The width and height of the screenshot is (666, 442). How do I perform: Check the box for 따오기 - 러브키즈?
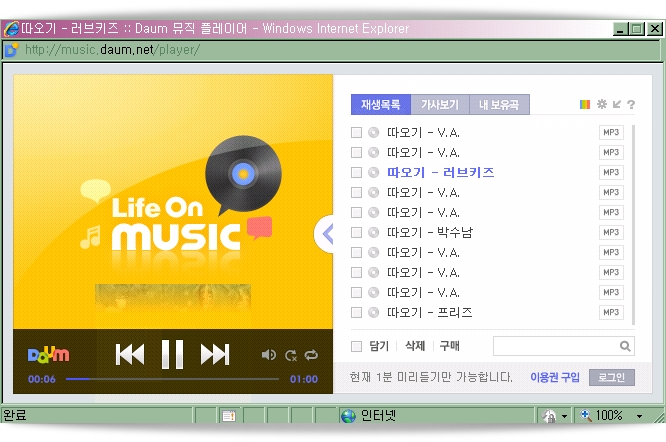point(356,172)
